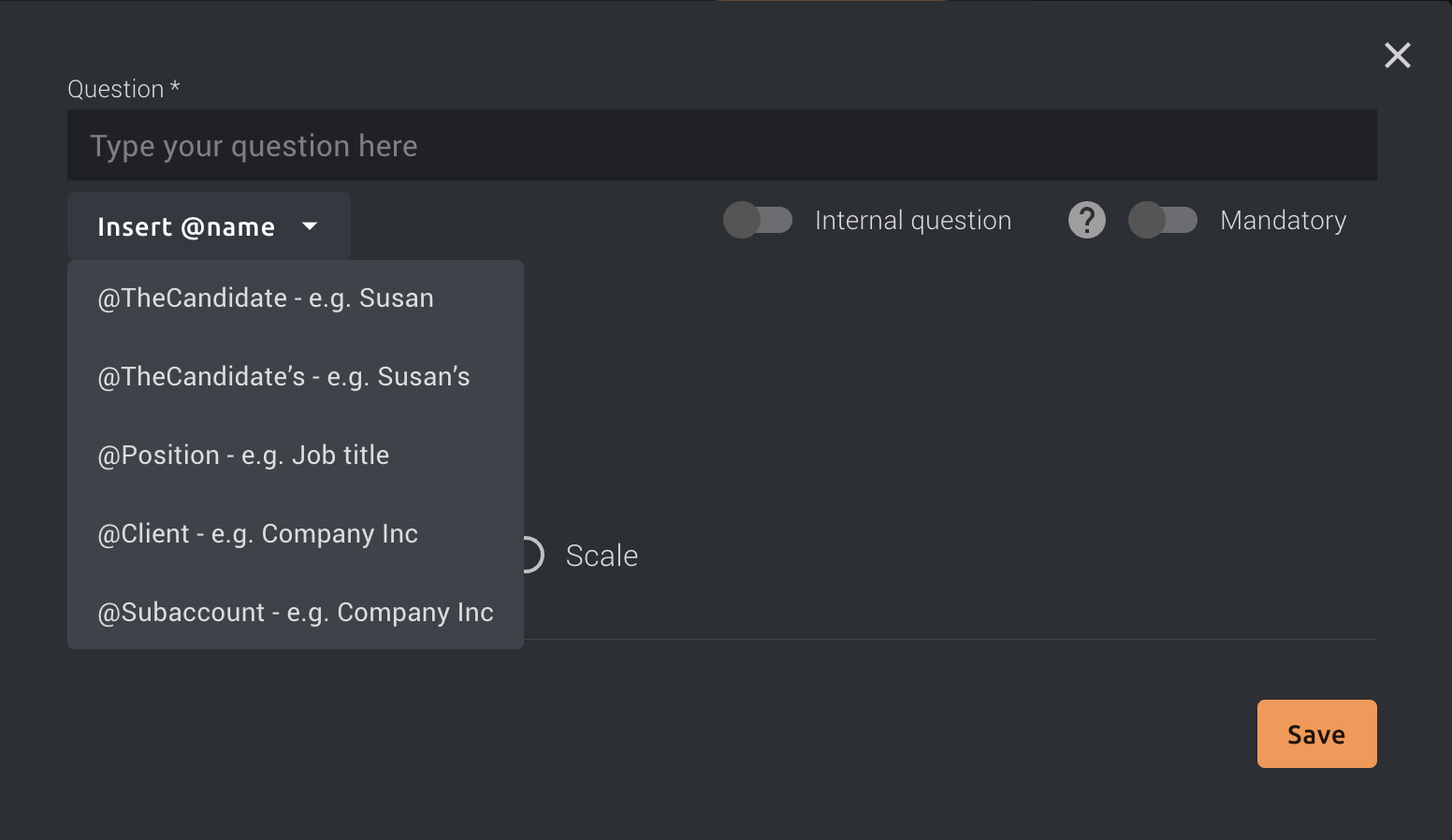Select "@Client - e.g. Company Inc" option

tap(257, 533)
